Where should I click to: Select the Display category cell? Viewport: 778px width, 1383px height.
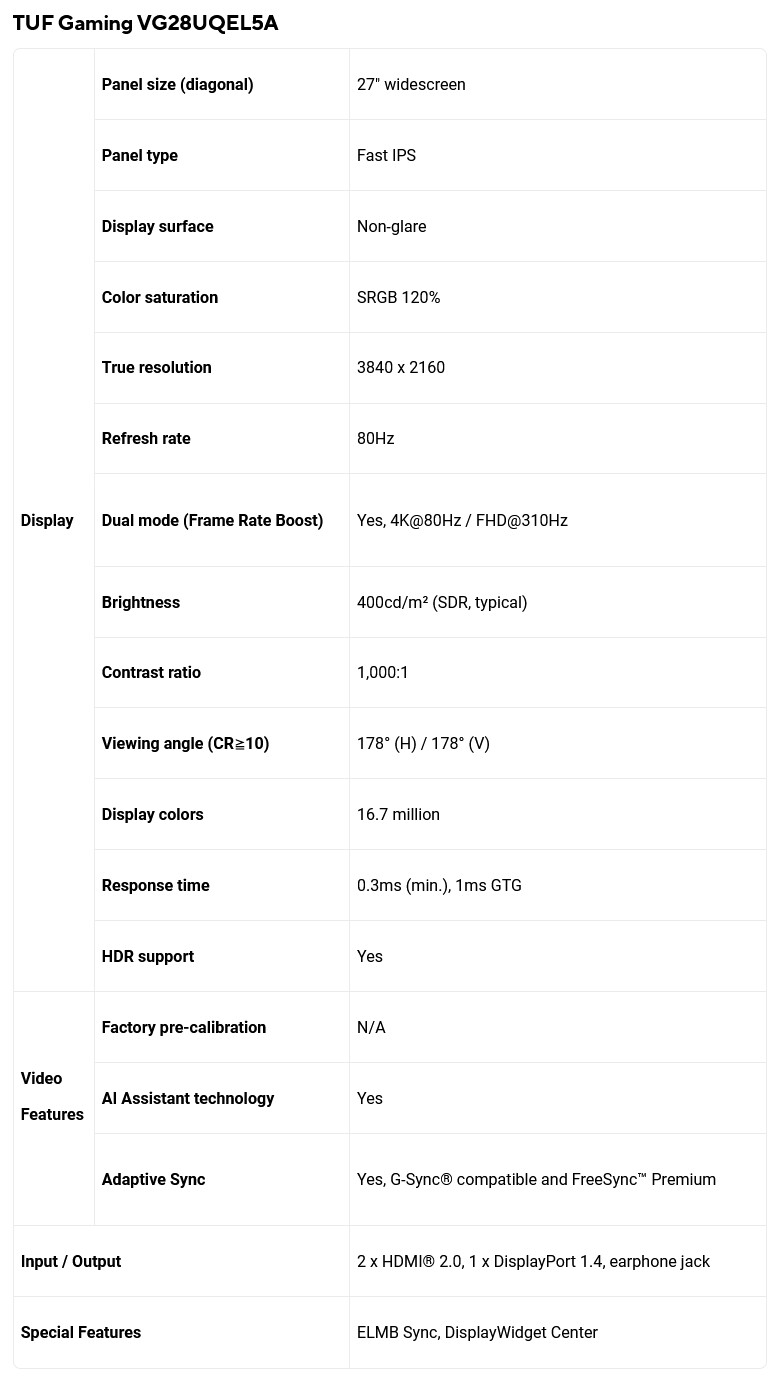47,520
